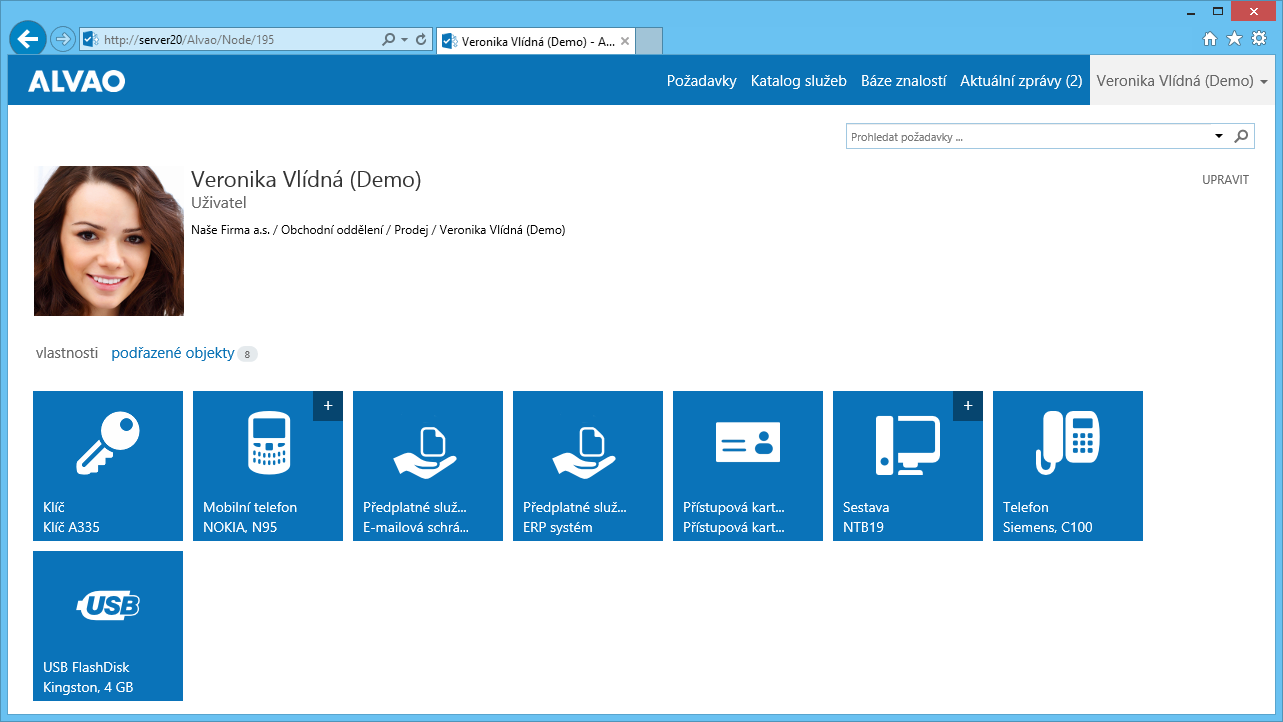Click the UPRAVIT edit link
The height and width of the screenshot is (722, 1283).
coord(1225,180)
